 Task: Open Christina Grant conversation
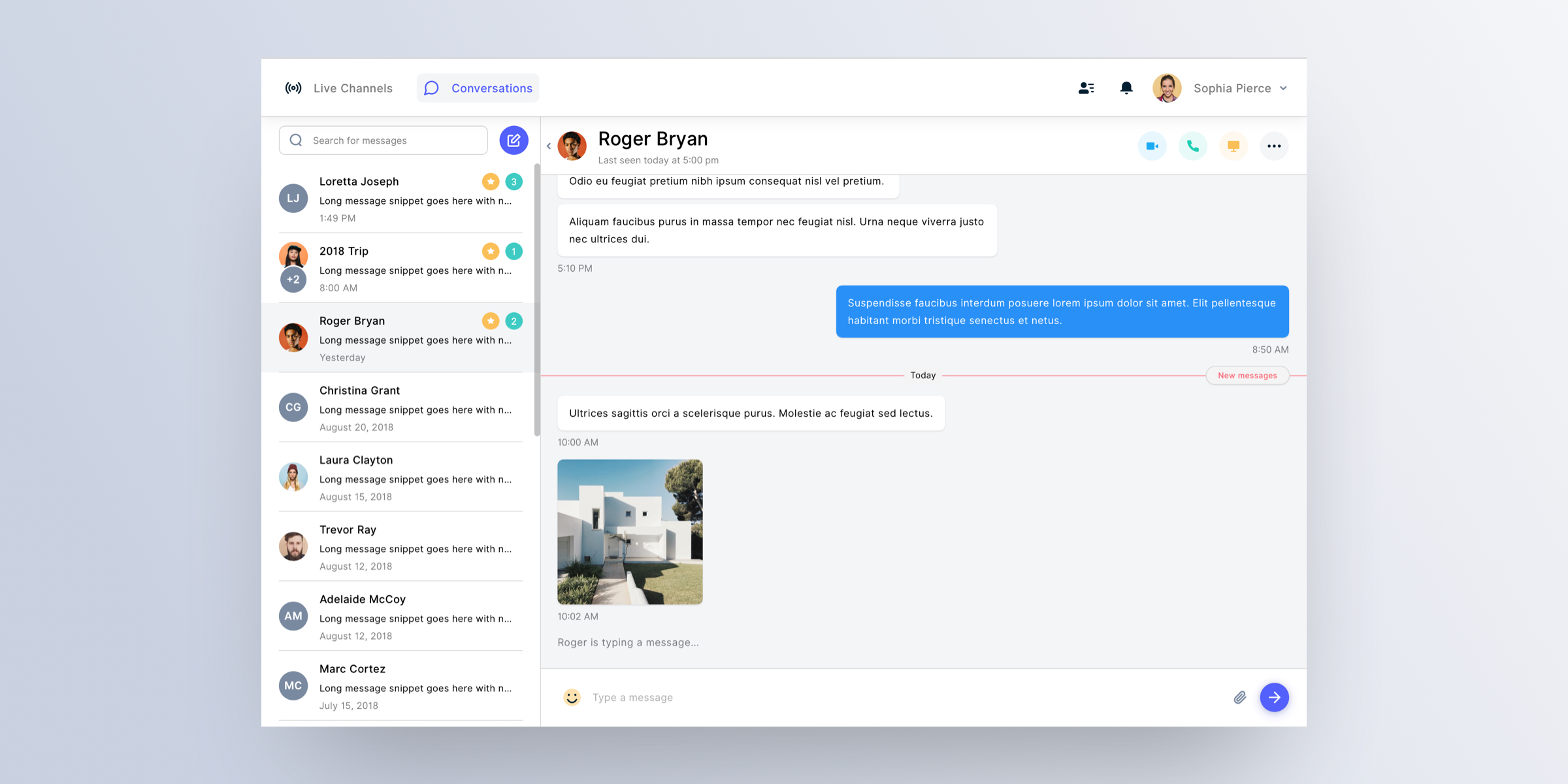point(400,407)
